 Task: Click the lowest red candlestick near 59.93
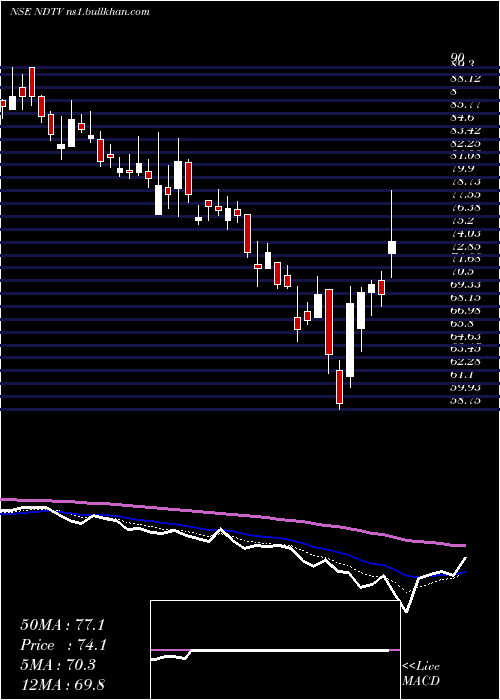[x=339, y=387]
